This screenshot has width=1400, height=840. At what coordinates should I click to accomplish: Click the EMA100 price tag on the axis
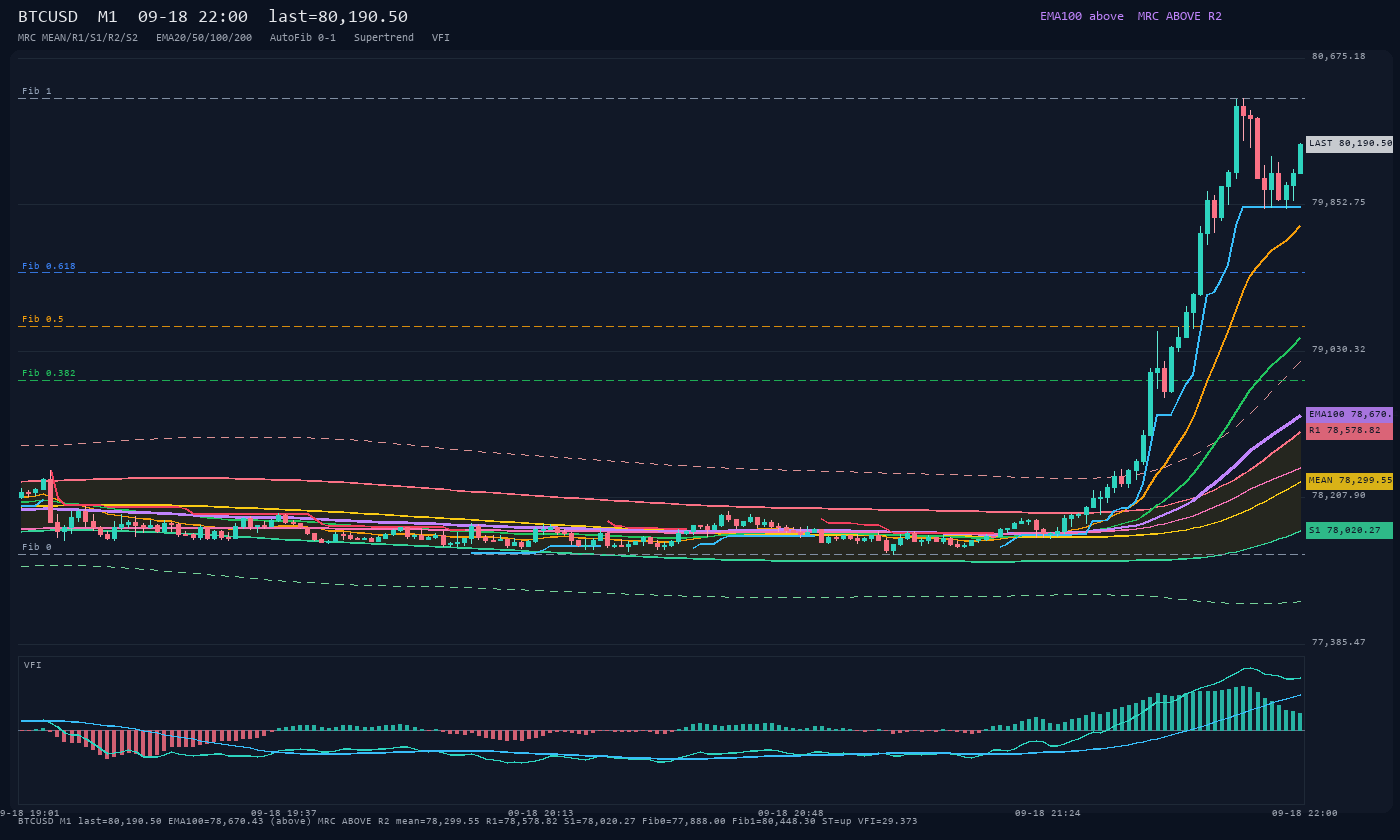click(1349, 414)
